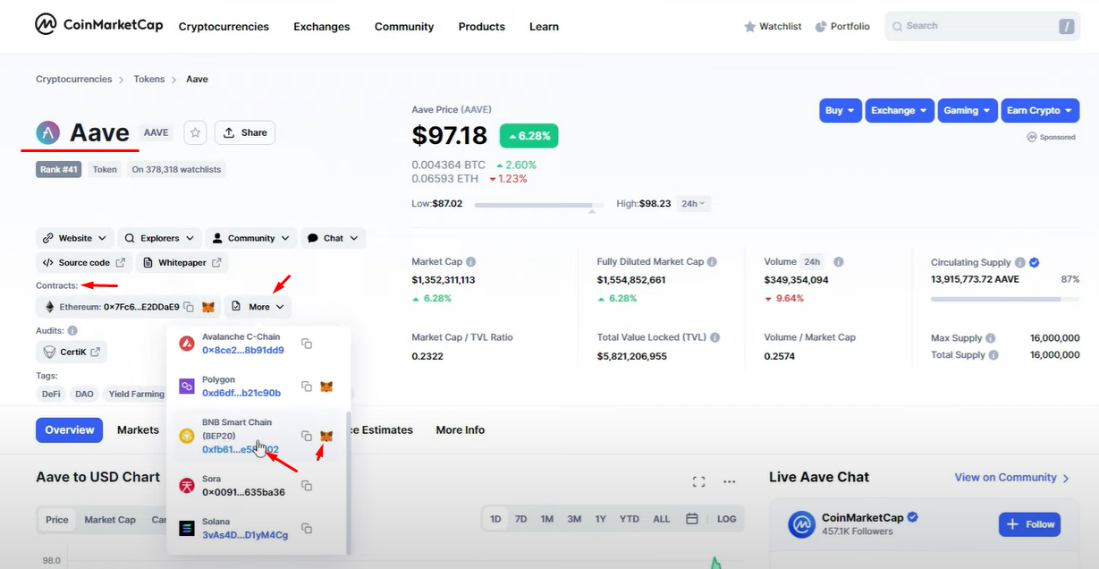Click the BNB Smart Chain logo icon

click(186, 436)
